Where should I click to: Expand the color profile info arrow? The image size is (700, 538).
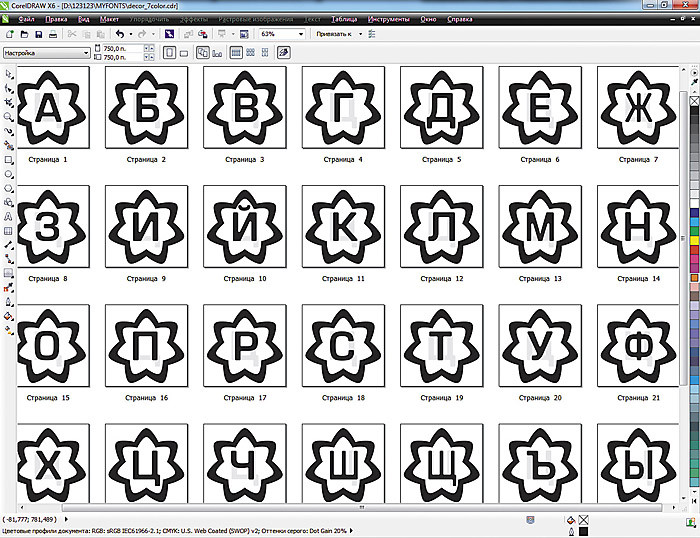pos(351,531)
